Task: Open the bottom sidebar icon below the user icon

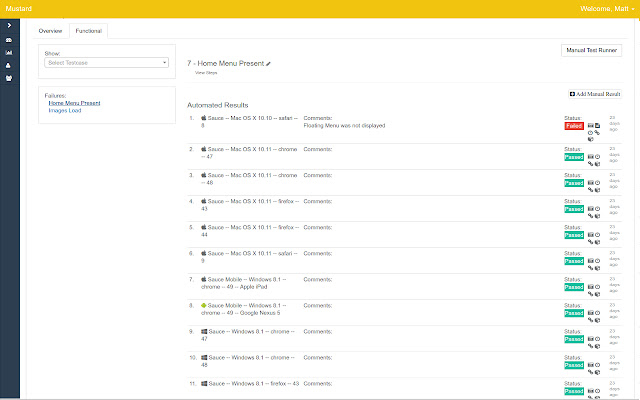Action: coord(9,78)
